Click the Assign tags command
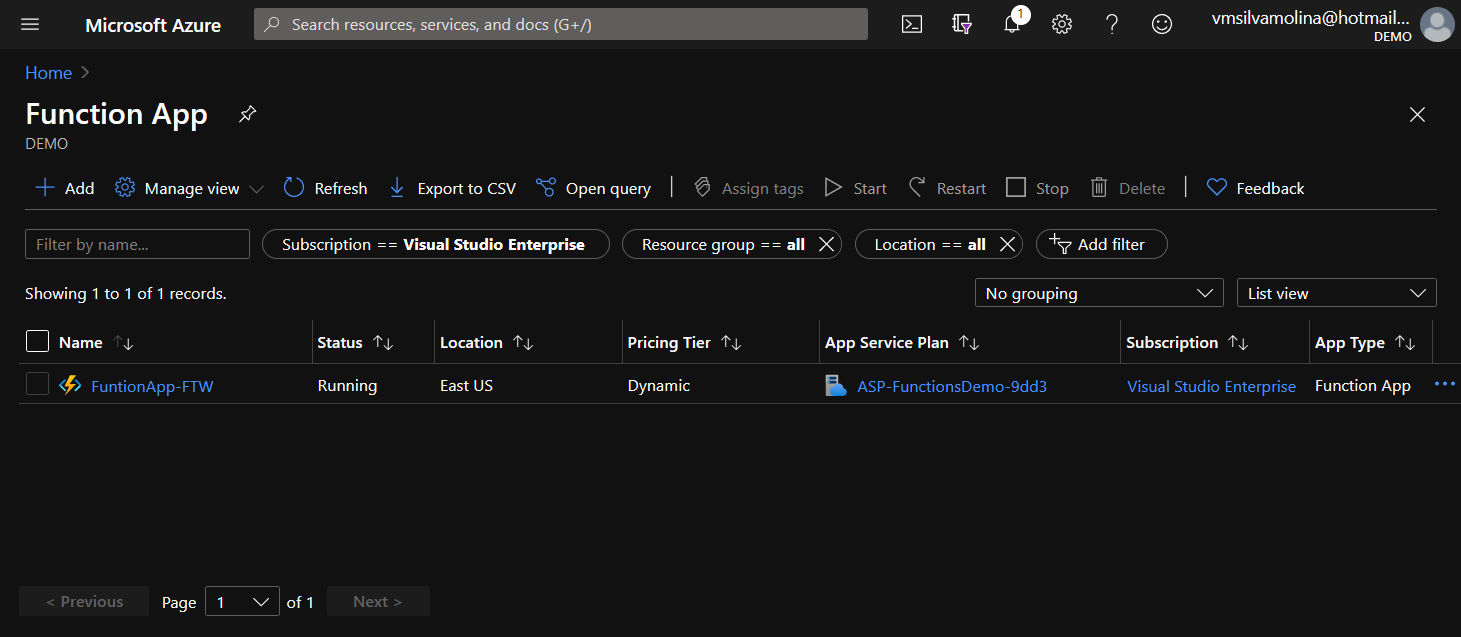The height and width of the screenshot is (637, 1461). coord(749,188)
